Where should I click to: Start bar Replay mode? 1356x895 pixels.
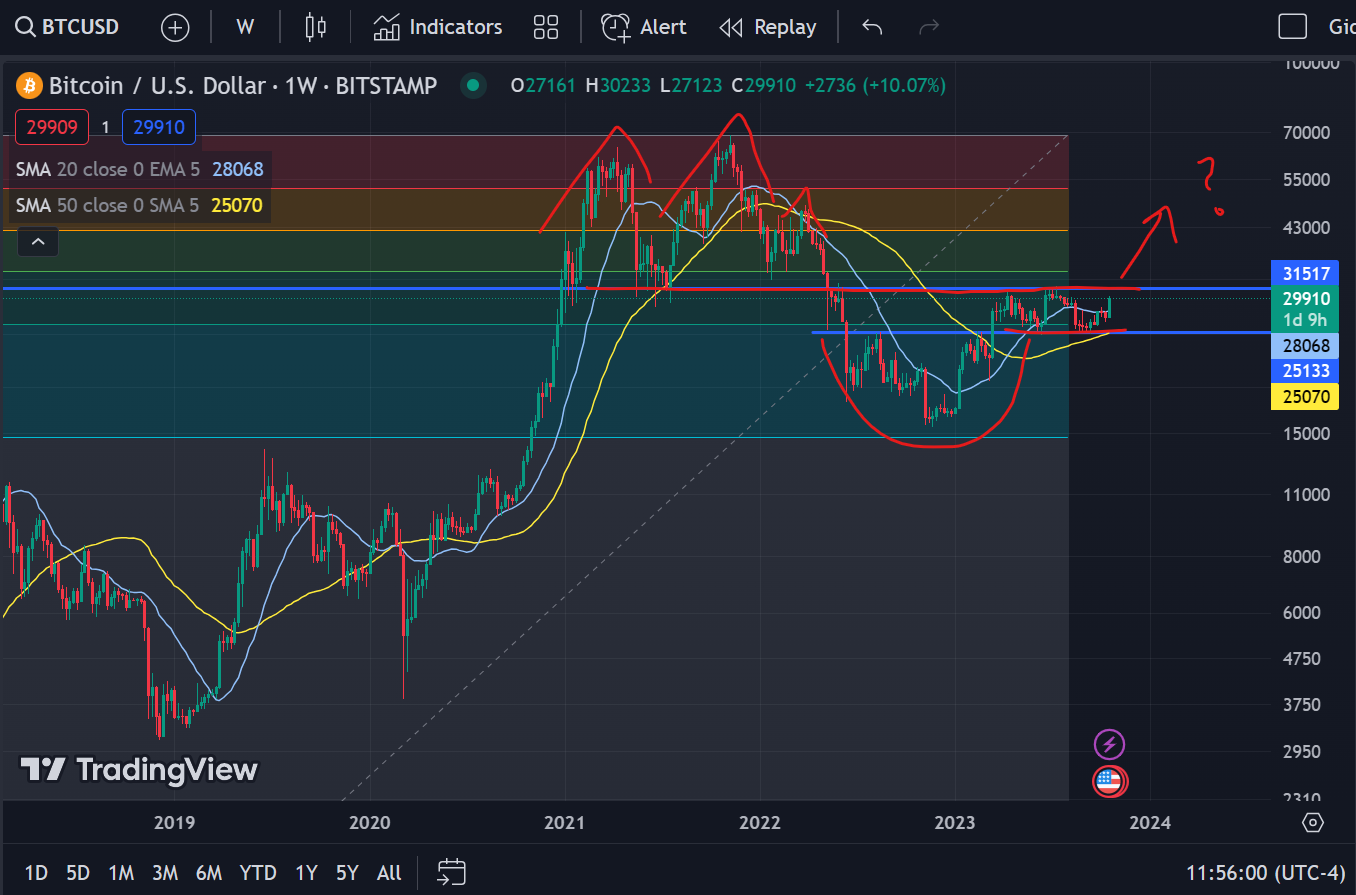(768, 27)
